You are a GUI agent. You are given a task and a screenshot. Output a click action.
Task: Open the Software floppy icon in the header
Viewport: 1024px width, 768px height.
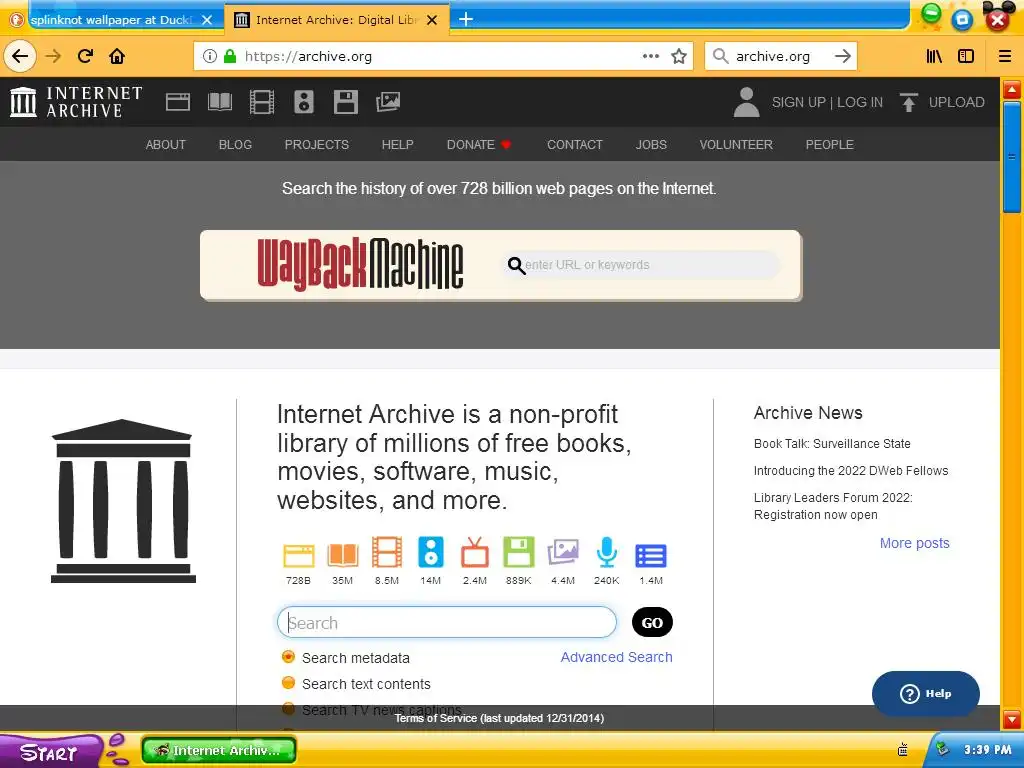pos(345,102)
